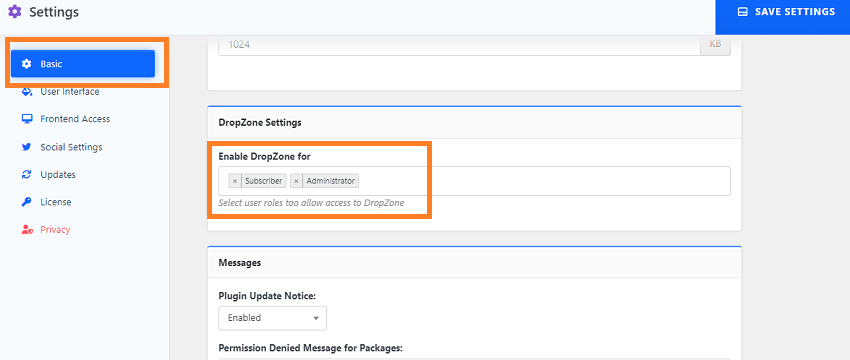The height and width of the screenshot is (360, 850).
Task: Click the Save Settings button
Action: pyautogui.click(x=783, y=16)
